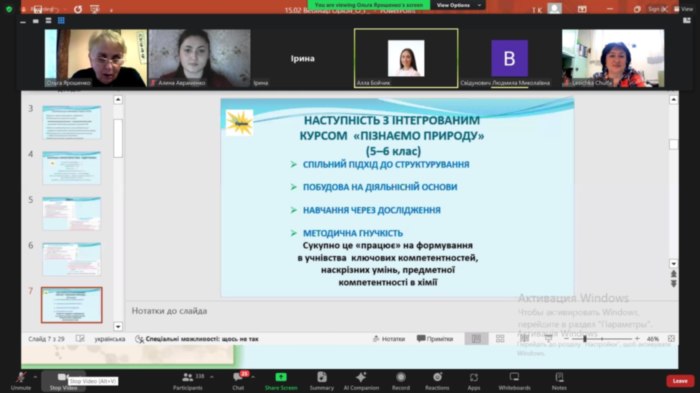The width and height of the screenshot is (700, 393).
Task: Click the green Share Screen icon
Action: click(x=281, y=377)
